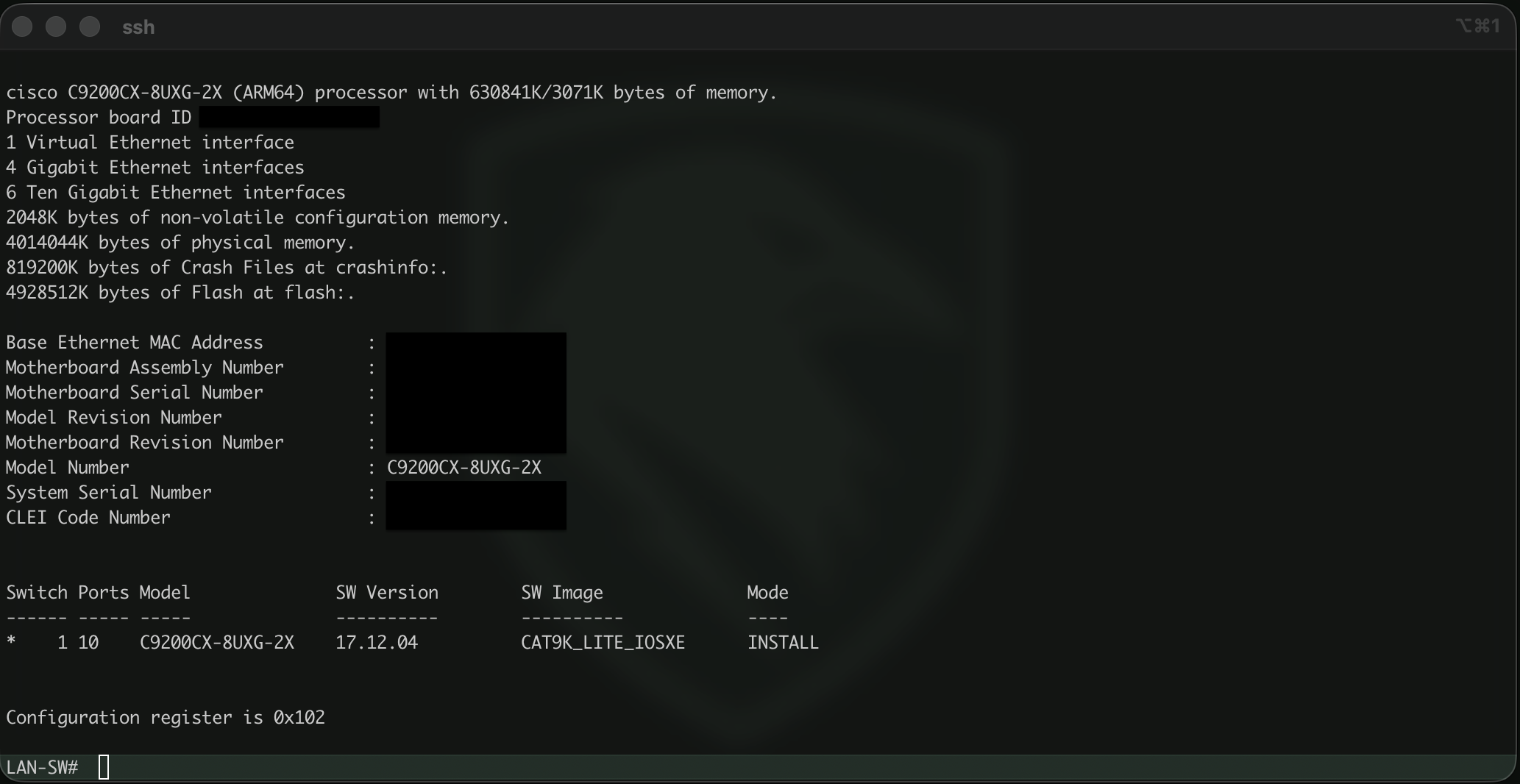The image size is (1520, 784).
Task: Click the redacted System Serial Number block
Action: click(x=476, y=493)
